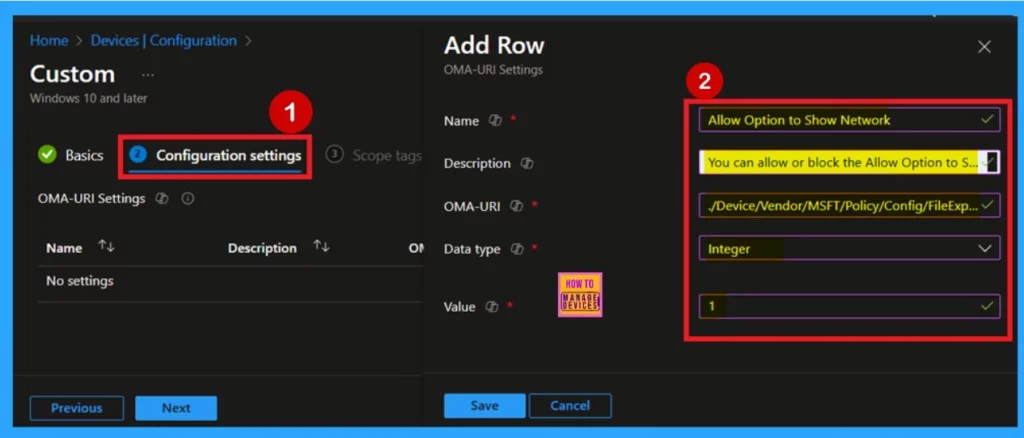Click the 'Windows 10 and later' subtitle text
This screenshot has height=438, width=1024.
89,99
